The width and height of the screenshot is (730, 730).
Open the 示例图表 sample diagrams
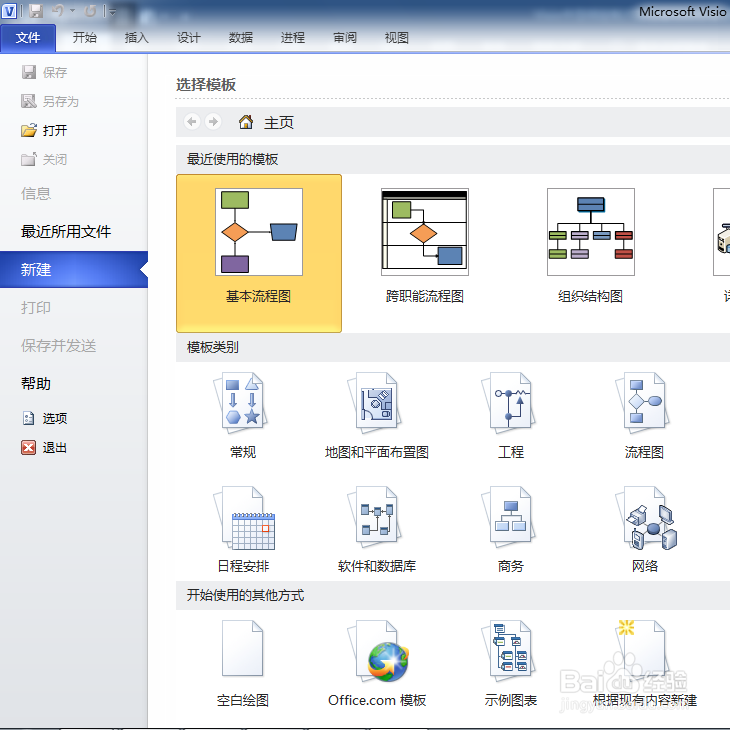[x=511, y=663]
